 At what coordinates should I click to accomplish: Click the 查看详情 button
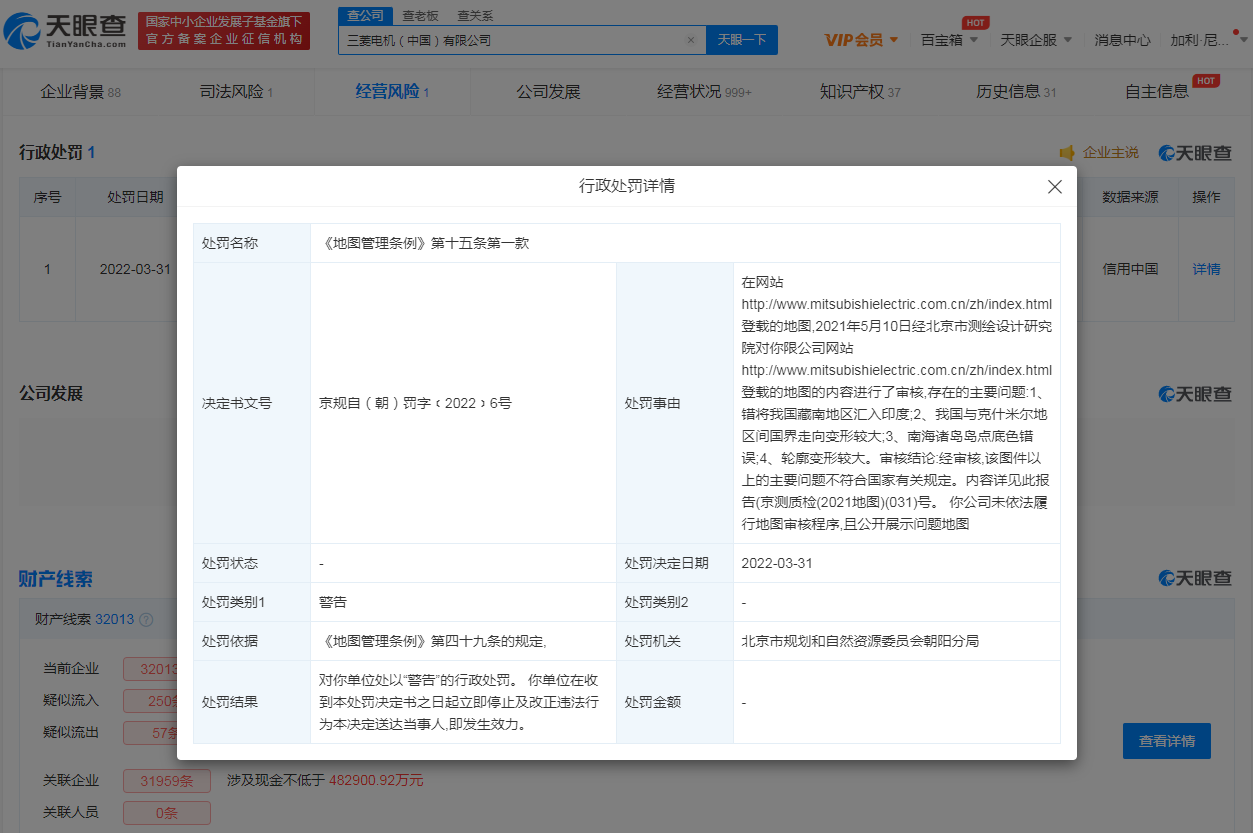click(x=1166, y=741)
